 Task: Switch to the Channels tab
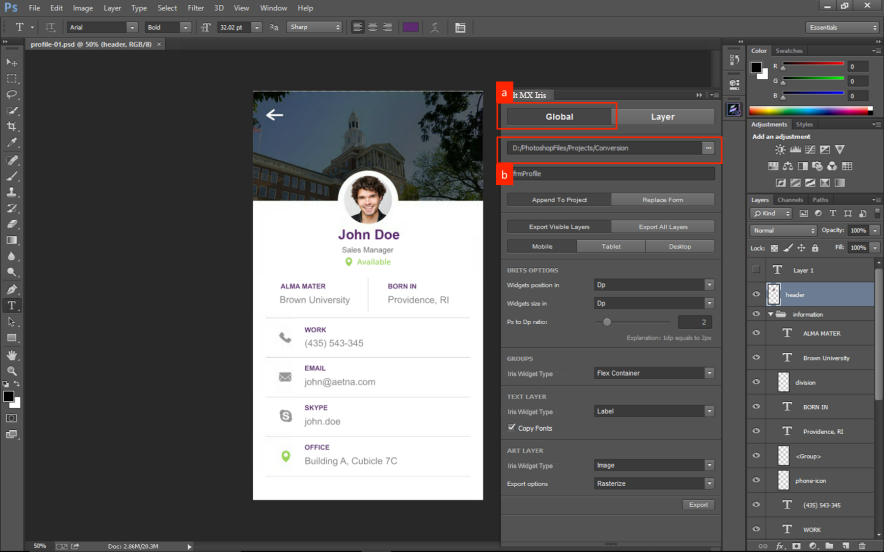[790, 200]
